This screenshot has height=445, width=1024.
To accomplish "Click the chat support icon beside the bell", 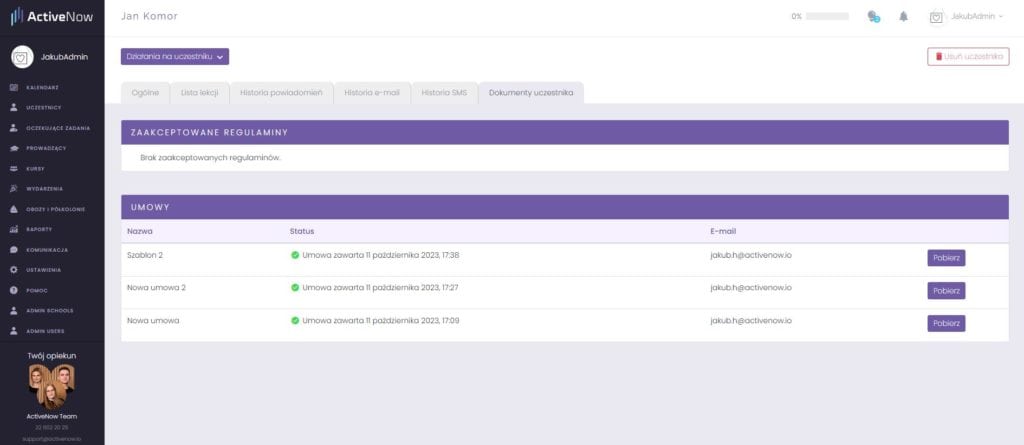I will click(x=873, y=17).
